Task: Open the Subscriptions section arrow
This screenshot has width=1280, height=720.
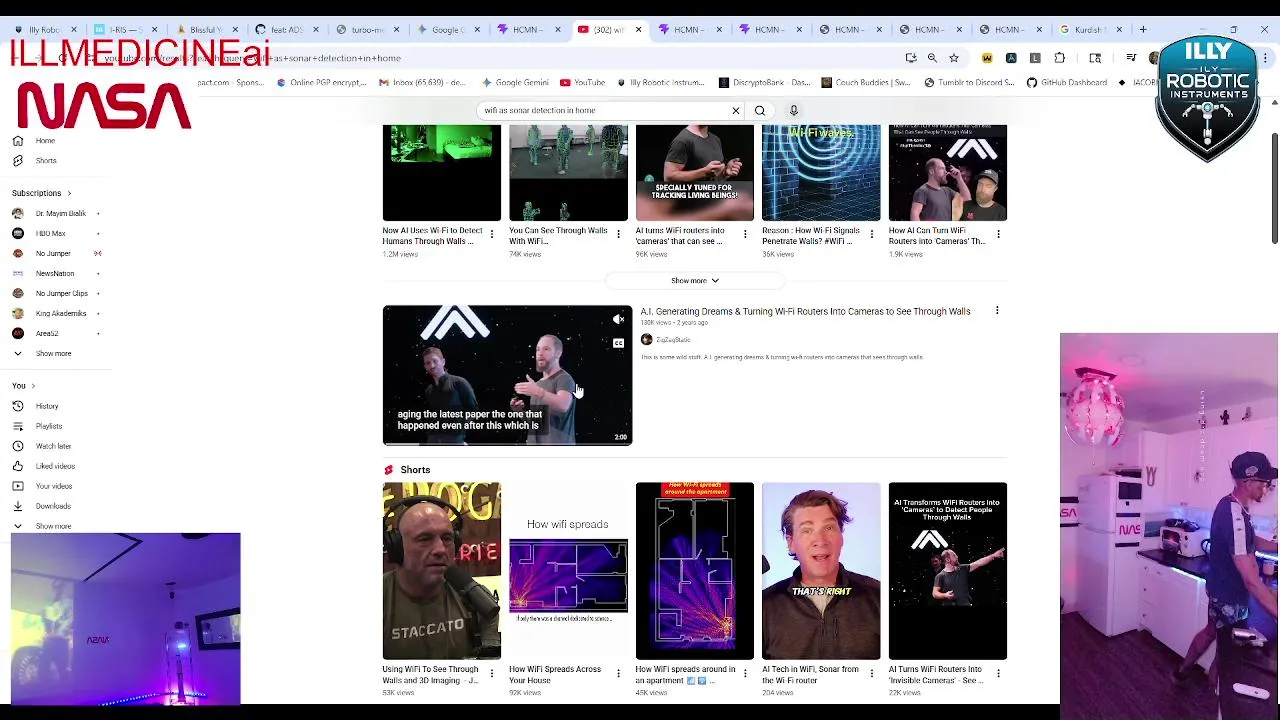Action: (x=69, y=193)
